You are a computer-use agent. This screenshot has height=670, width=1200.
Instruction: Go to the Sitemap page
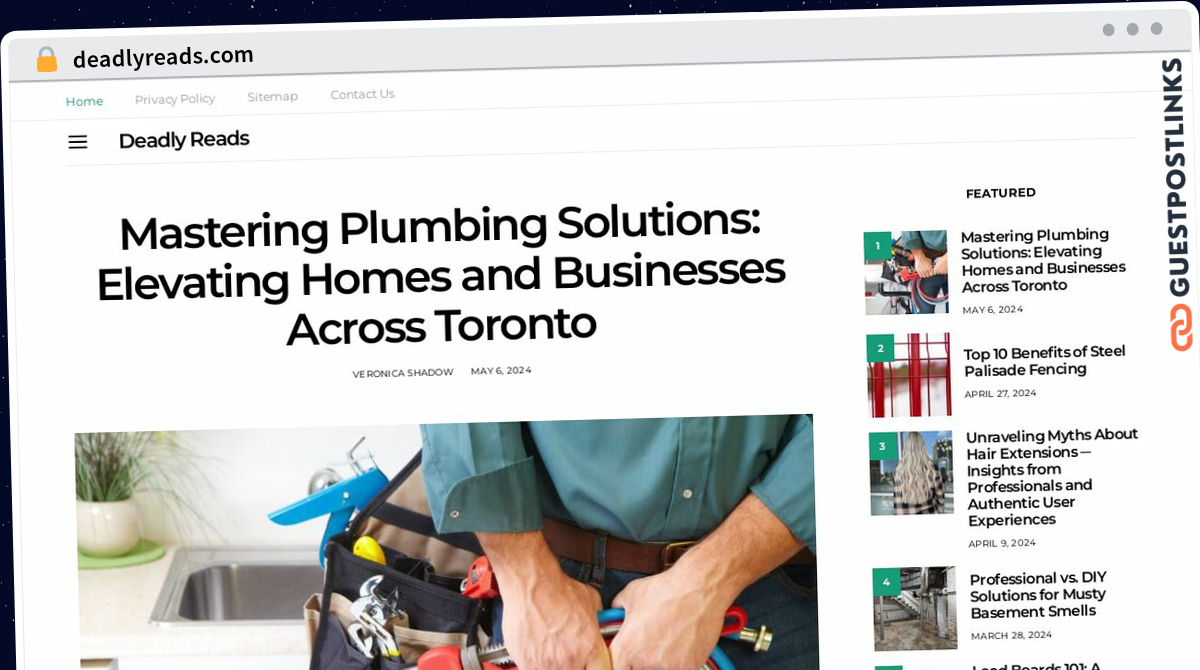[x=273, y=97]
